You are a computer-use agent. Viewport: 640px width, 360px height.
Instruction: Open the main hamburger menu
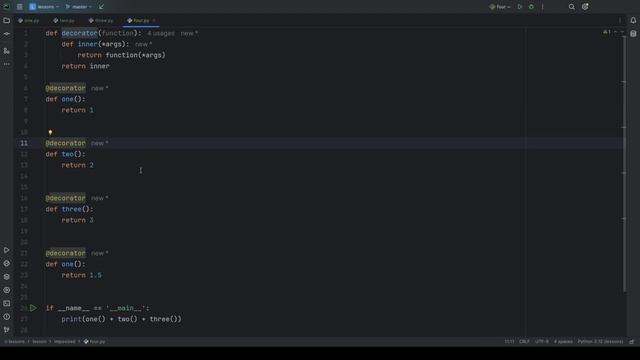pos(20,7)
